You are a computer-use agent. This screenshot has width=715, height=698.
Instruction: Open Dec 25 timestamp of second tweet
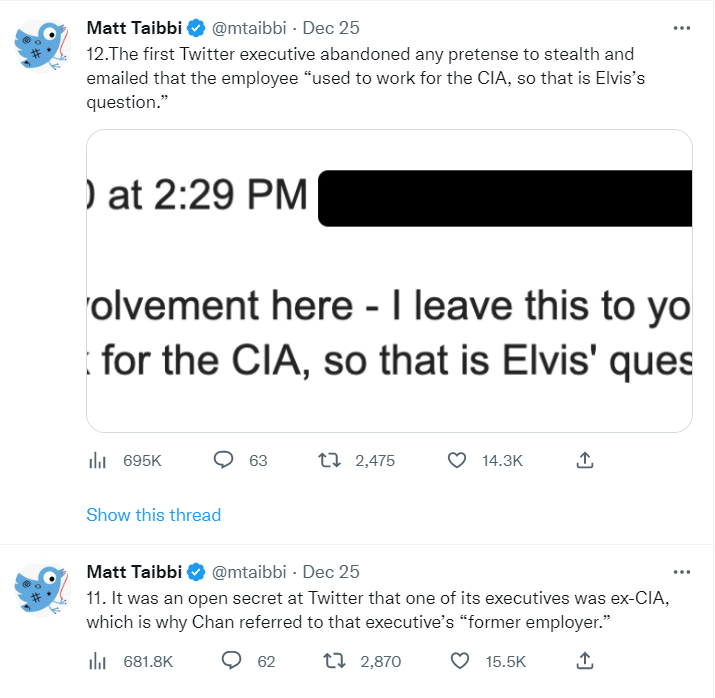[331, 572]
